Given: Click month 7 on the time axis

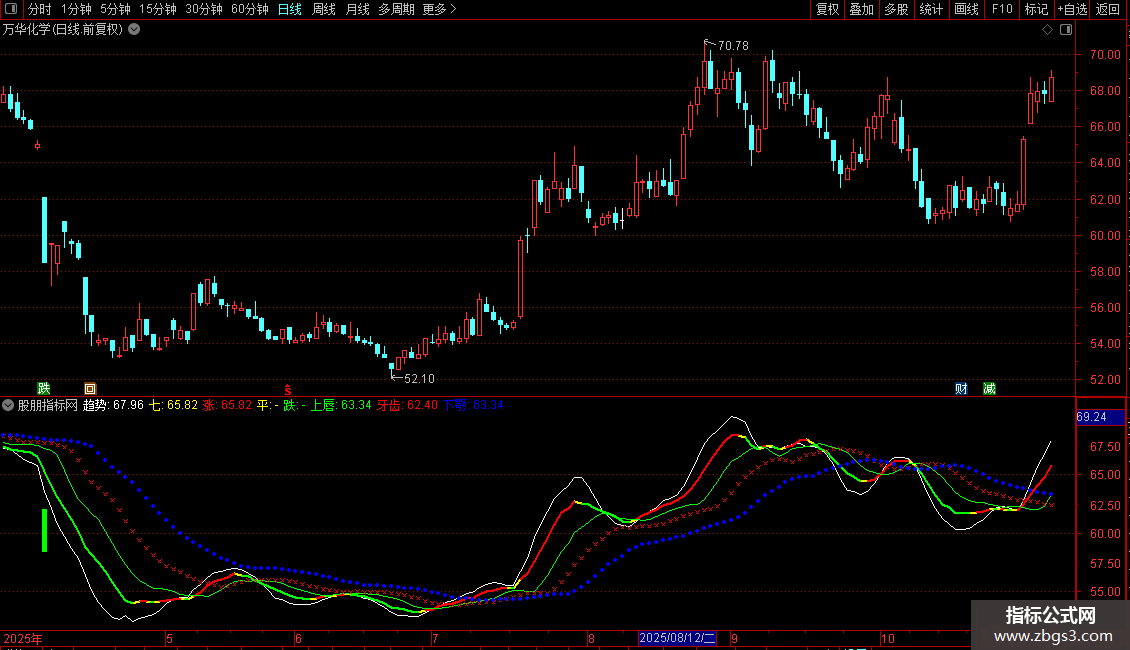Looking at the screenshot, I should [435, 638].
